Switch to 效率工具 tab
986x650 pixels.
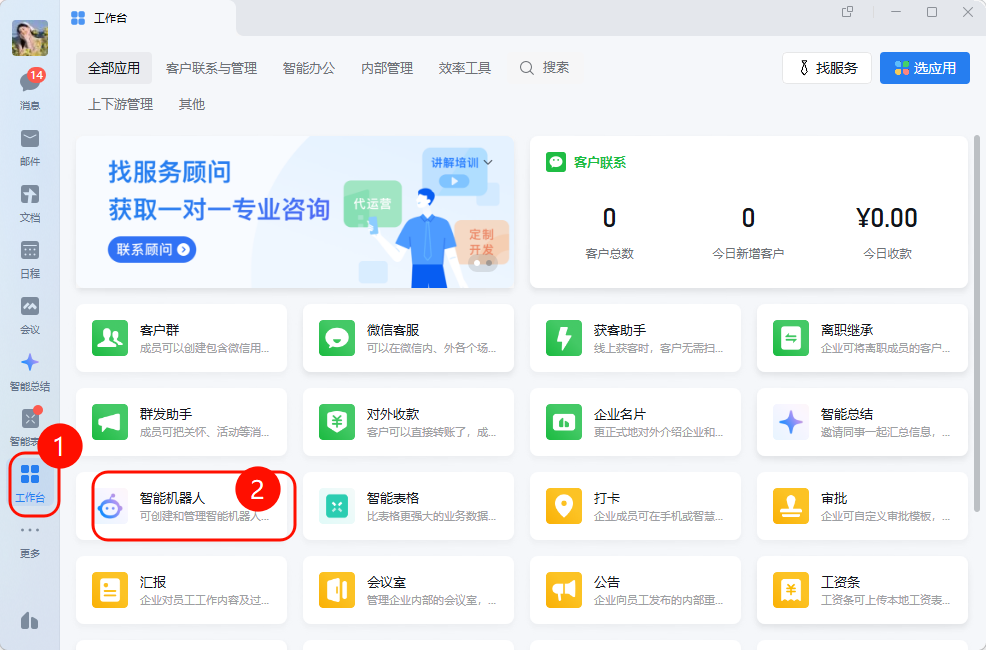pyautogui.click(x=465, y=68)
